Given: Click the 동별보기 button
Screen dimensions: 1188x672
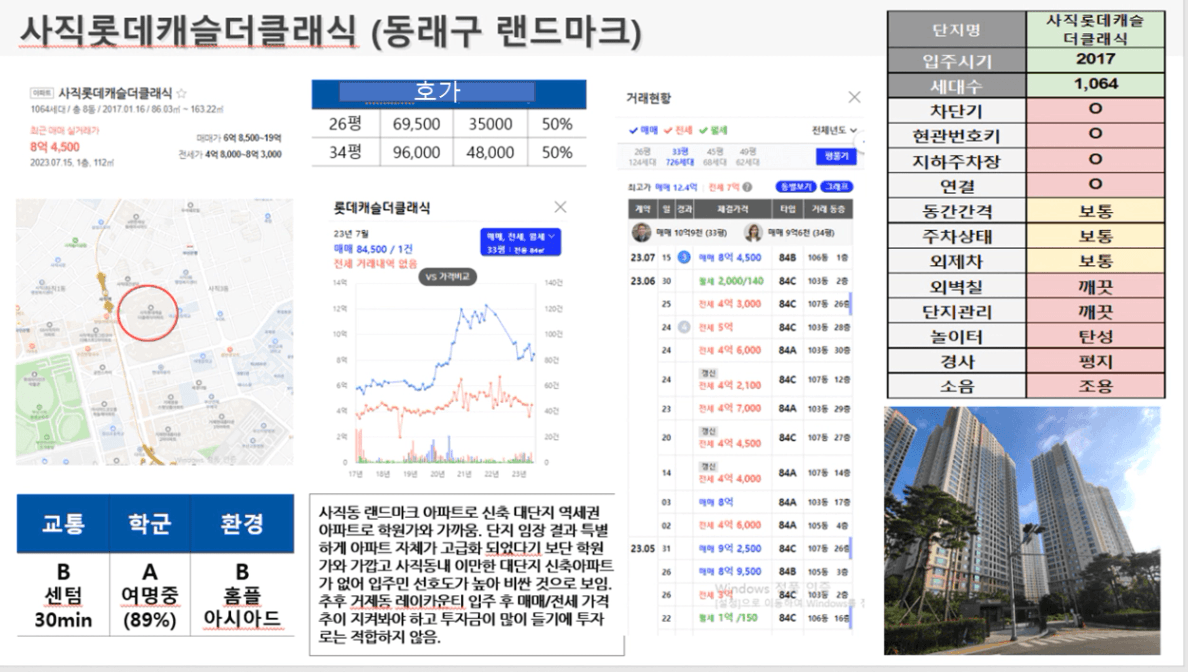Looking at the screenshot, I should pos(795,186).
